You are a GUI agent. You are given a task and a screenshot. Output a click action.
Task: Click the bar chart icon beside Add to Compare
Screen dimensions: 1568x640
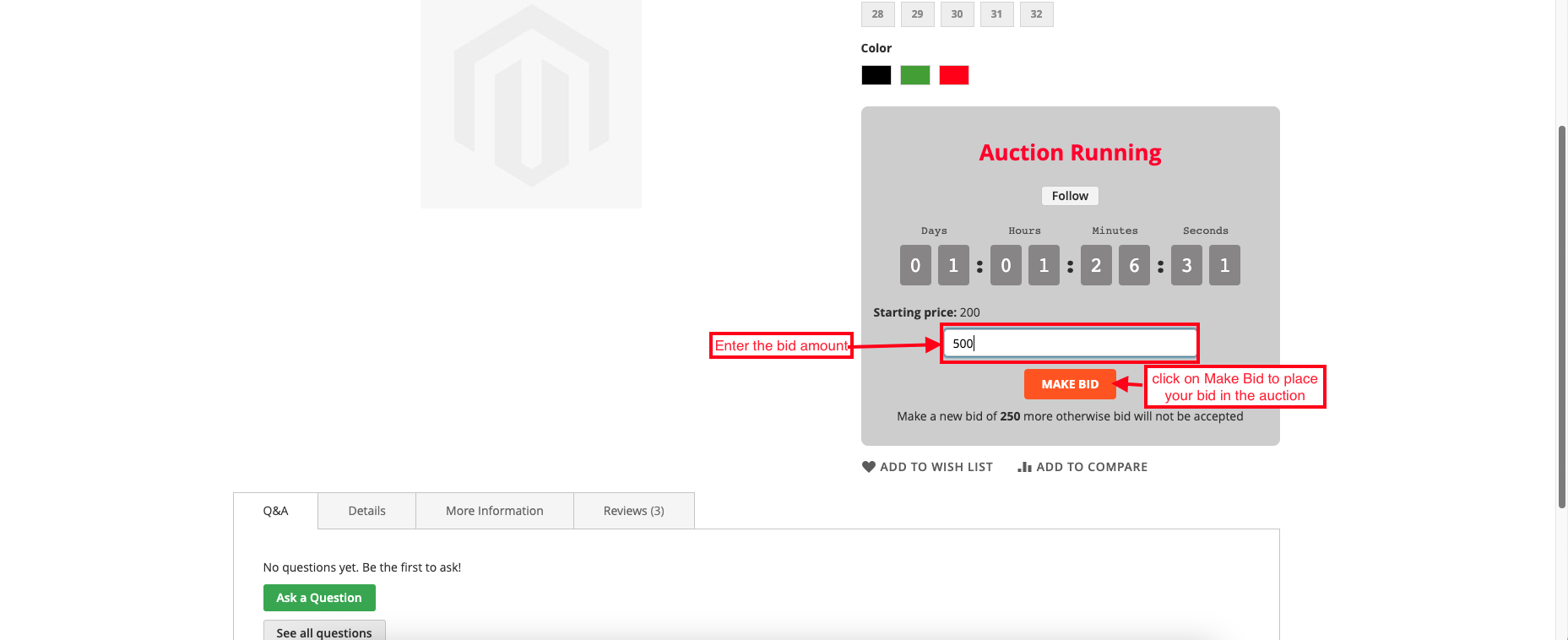point(1024,467)
